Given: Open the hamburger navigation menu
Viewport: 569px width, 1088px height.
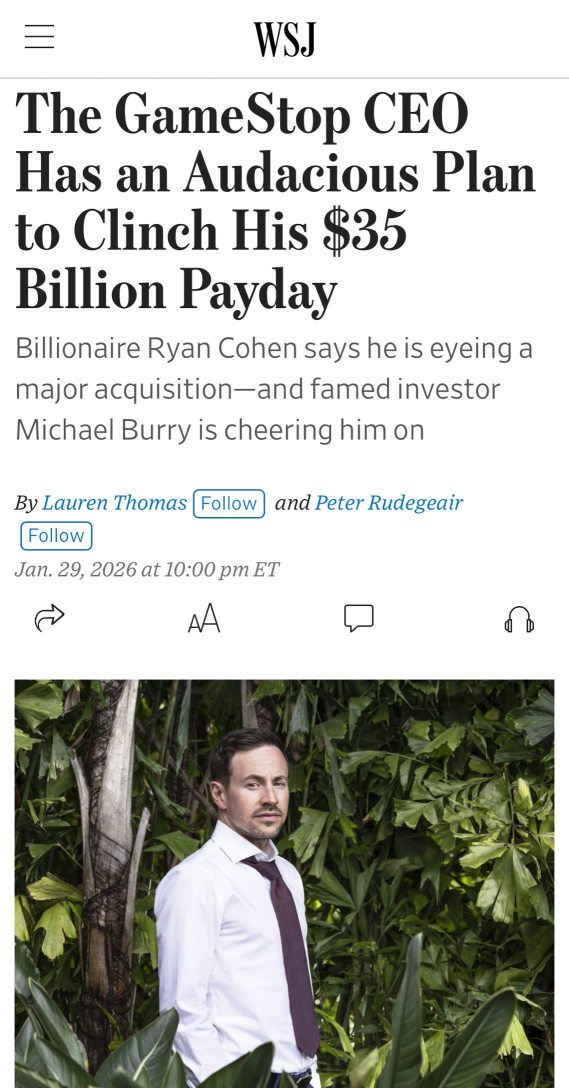Looking at the screenshot, I should click(x=40, y=37).
